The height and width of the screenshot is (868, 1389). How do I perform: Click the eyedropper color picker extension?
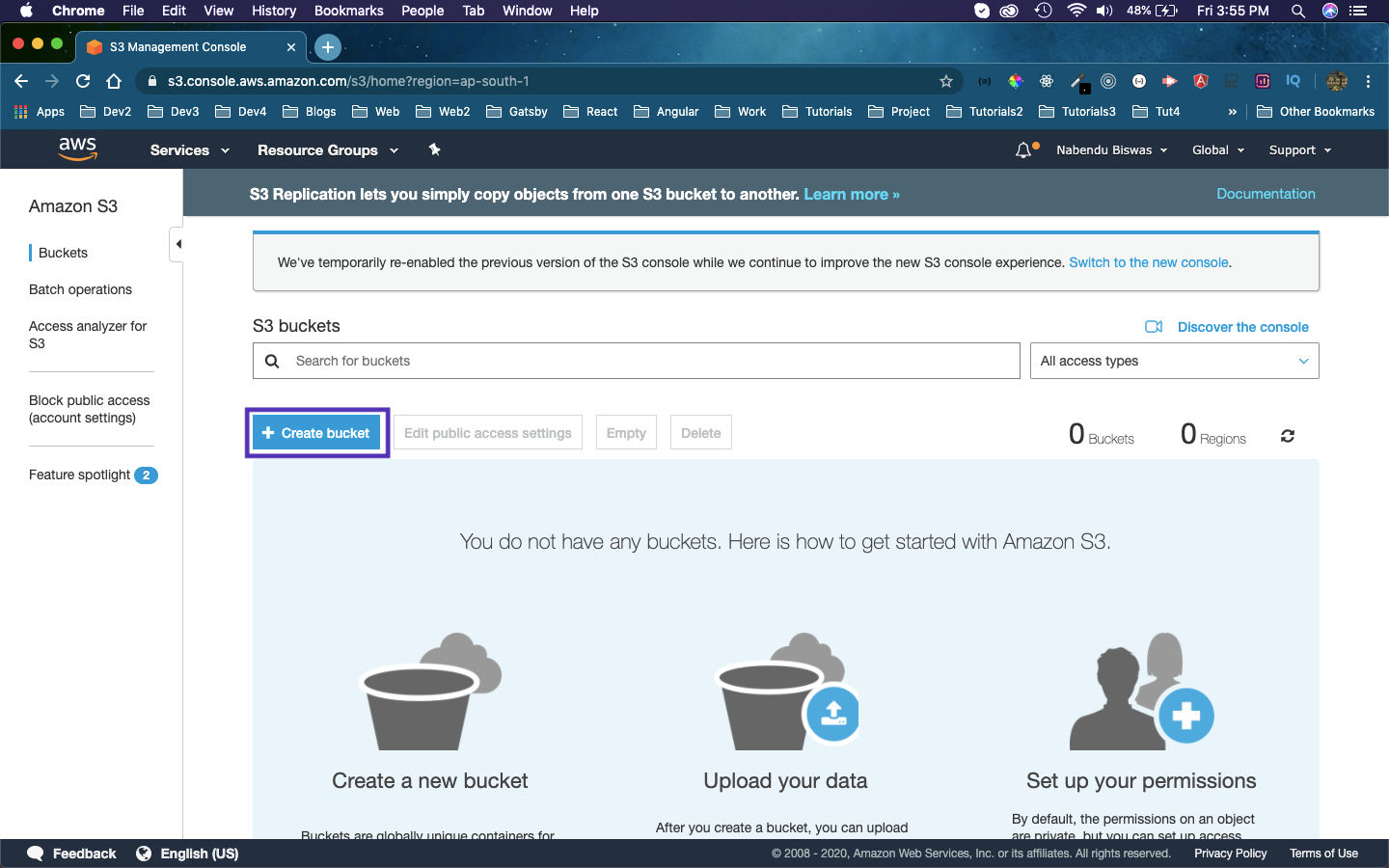(1079, 82)
